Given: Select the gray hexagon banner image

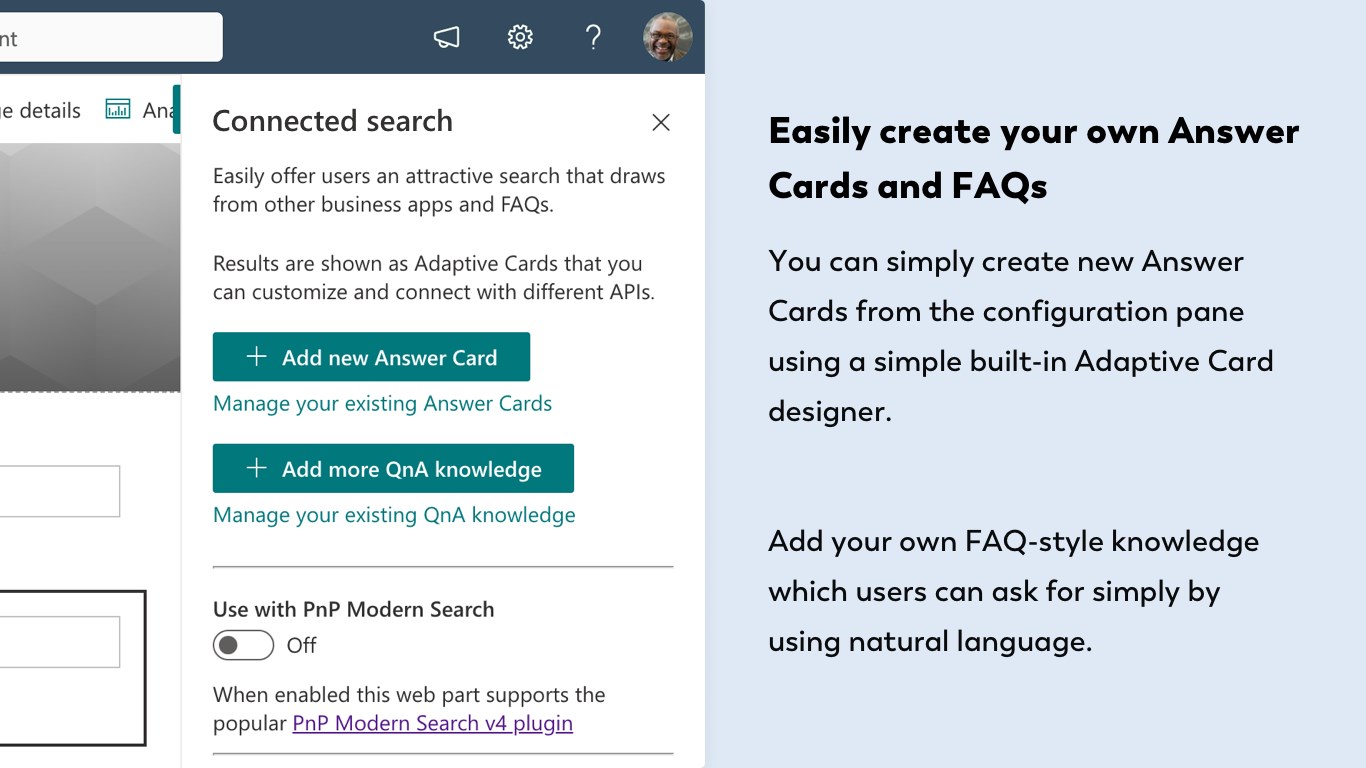Looking at the screenshot, I should (90, 267).
